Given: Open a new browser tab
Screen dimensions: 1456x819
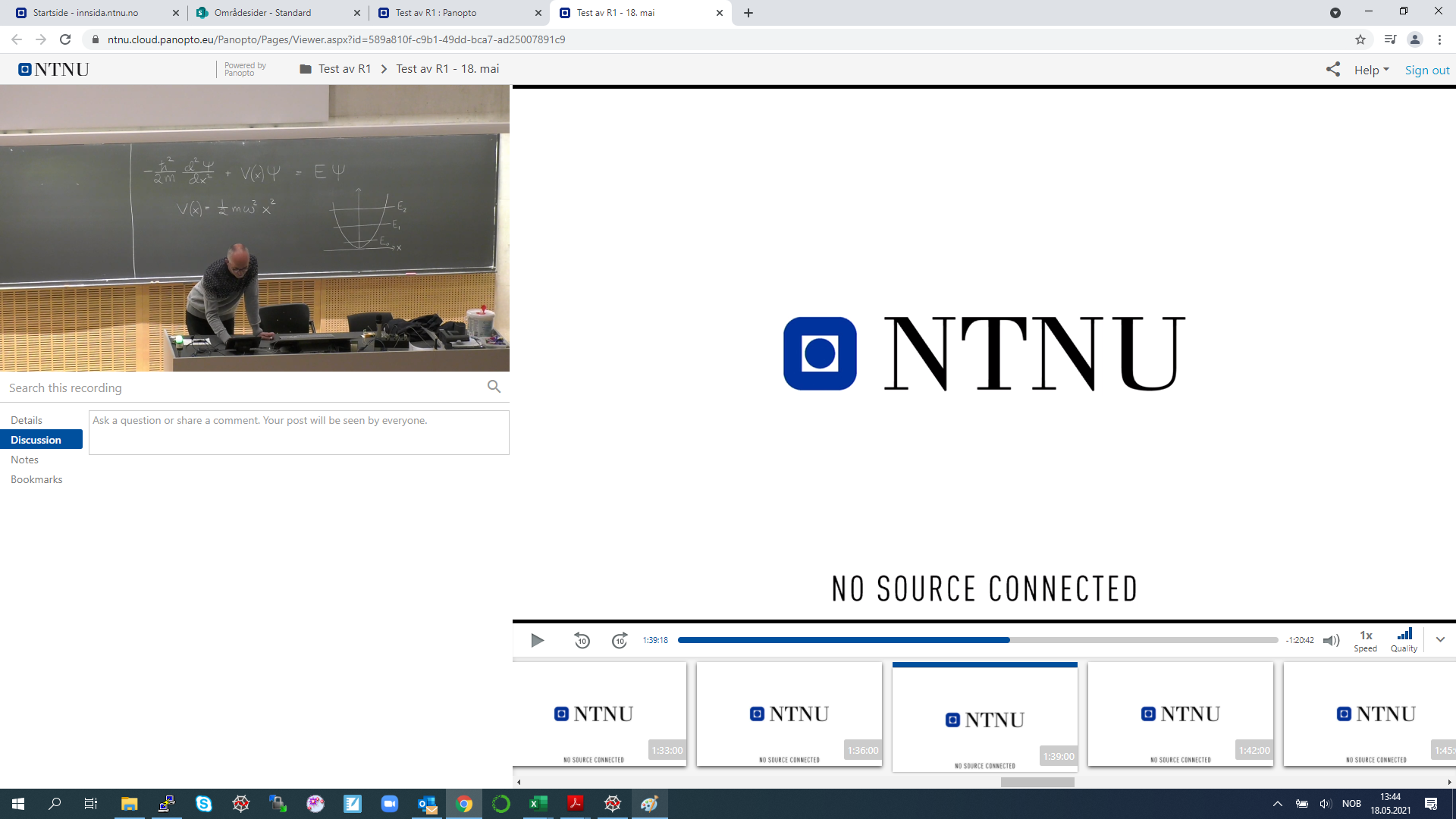Looking at the screenshot, I should click(x=748, y=13).
